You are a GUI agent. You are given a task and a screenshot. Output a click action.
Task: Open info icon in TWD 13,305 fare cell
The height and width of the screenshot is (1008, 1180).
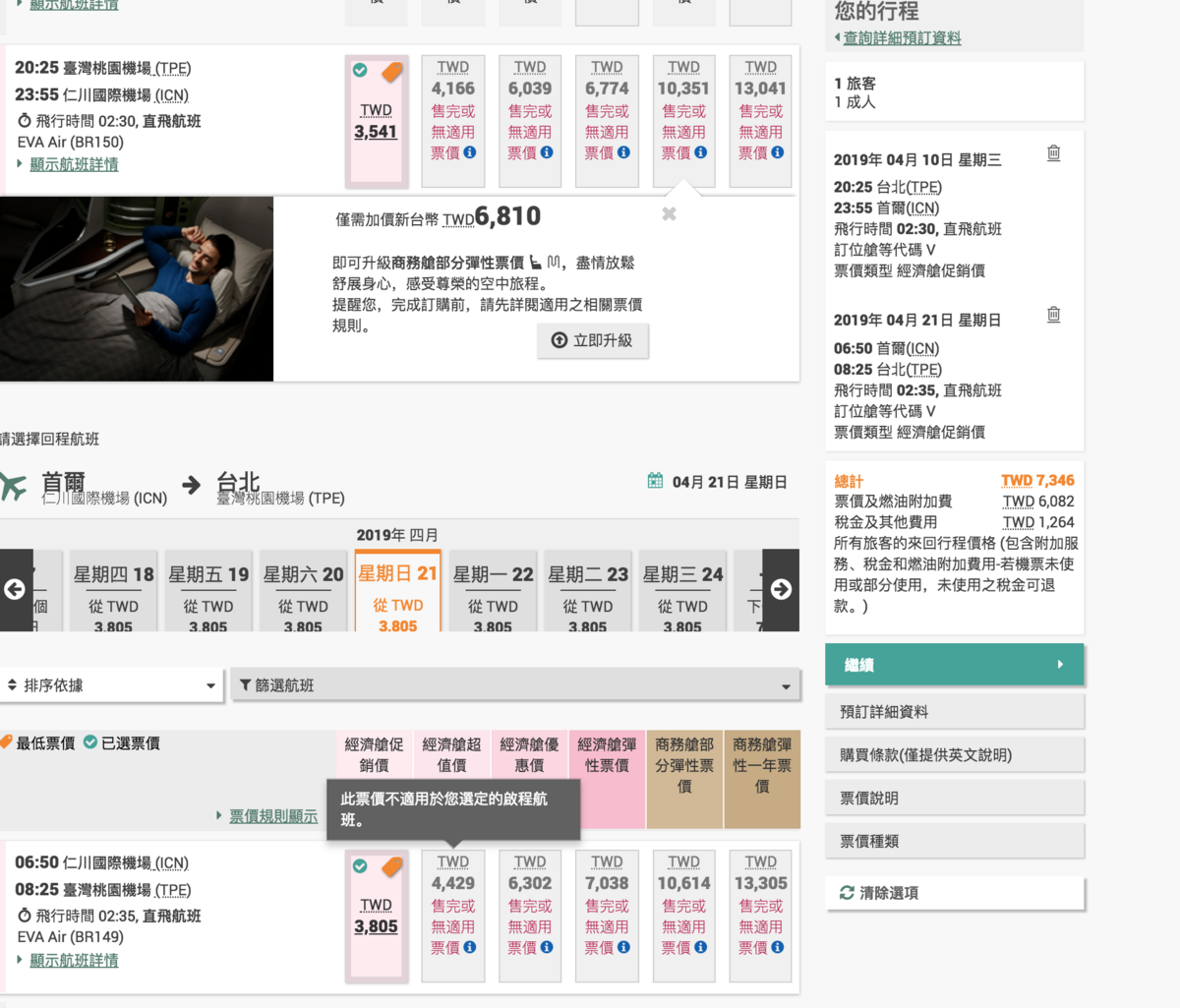[778, 947]
